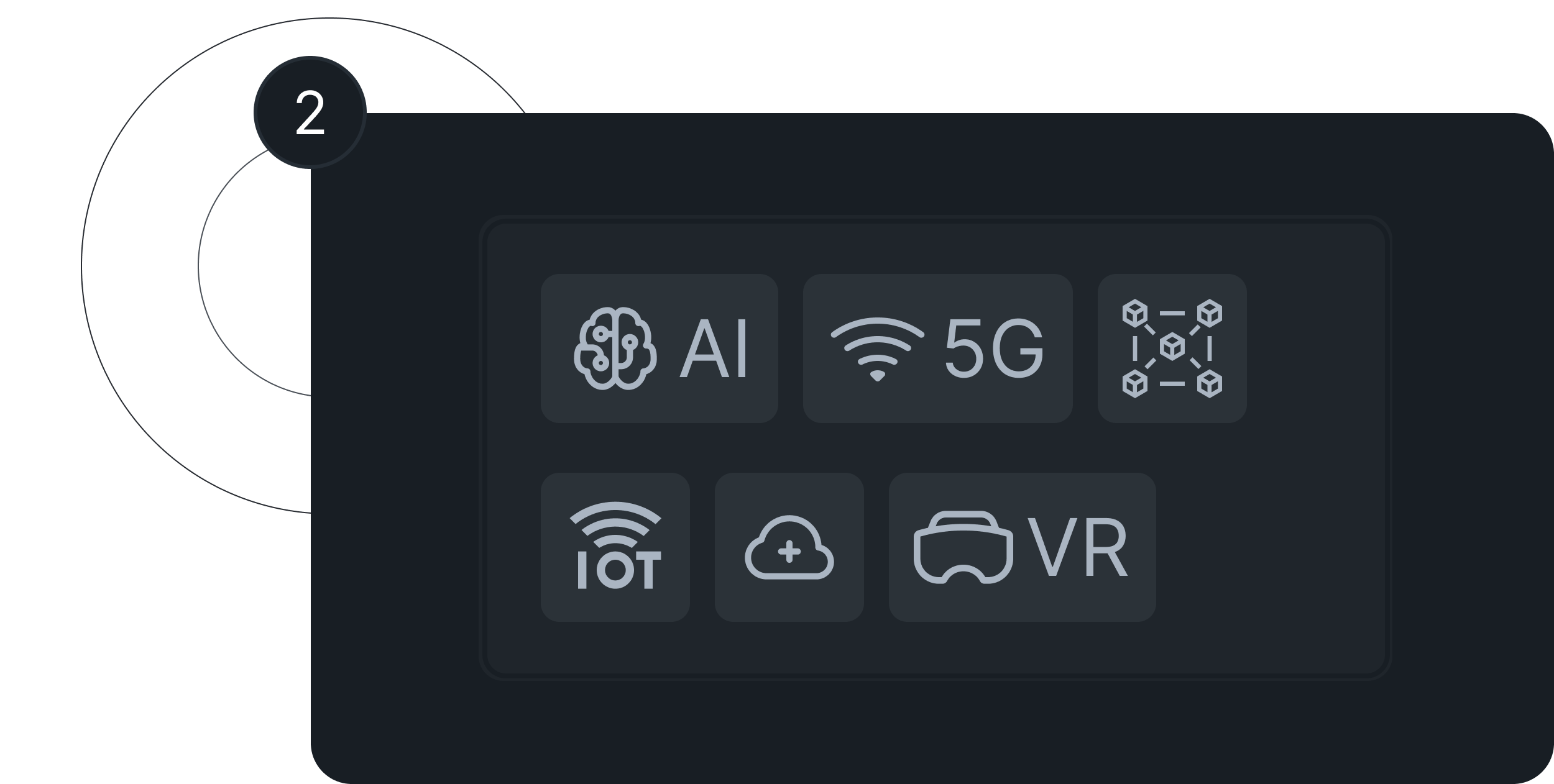Screen dimensions: 1554x784
Task: Select the "5G" text label
Action: click(994, 349)
